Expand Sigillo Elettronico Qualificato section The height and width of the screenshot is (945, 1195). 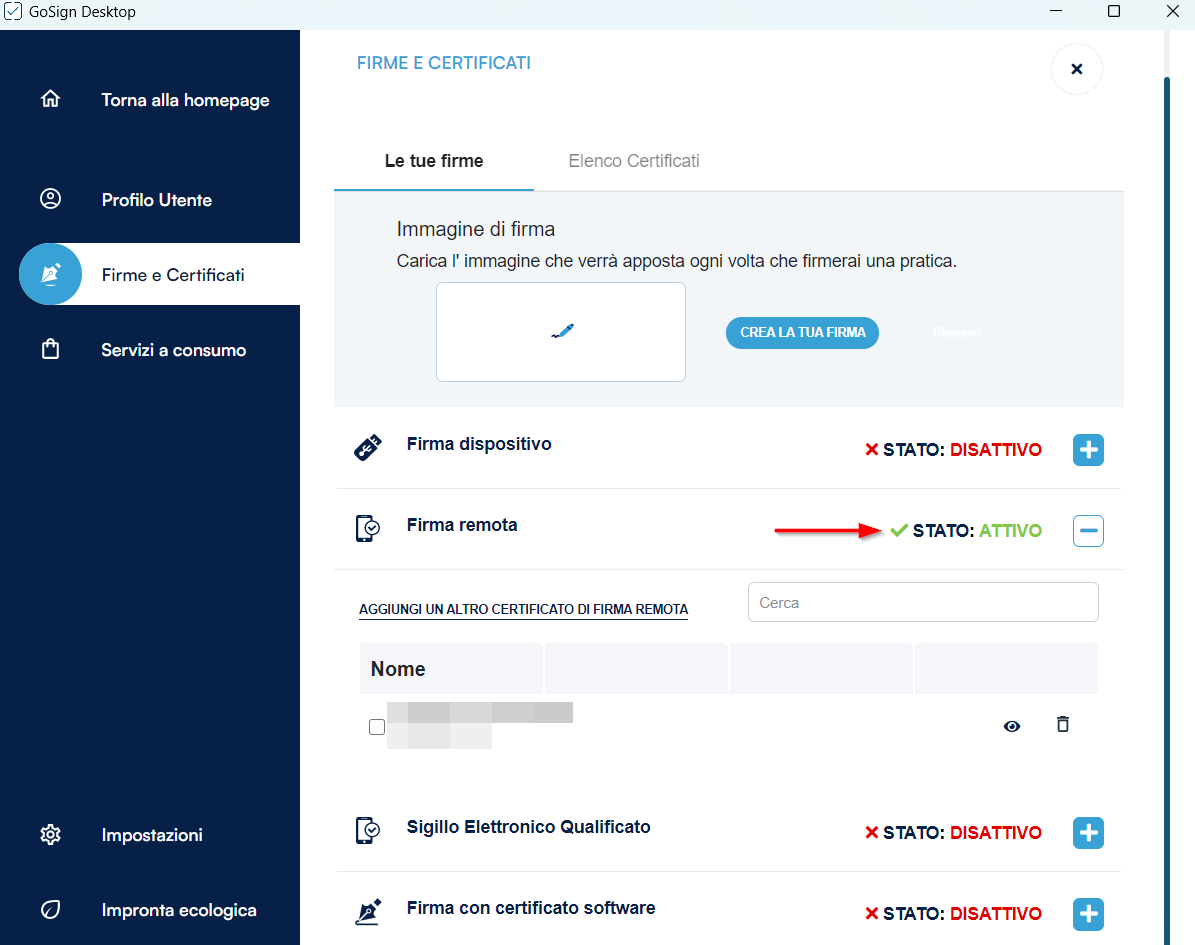click(x=1088, y=832)
